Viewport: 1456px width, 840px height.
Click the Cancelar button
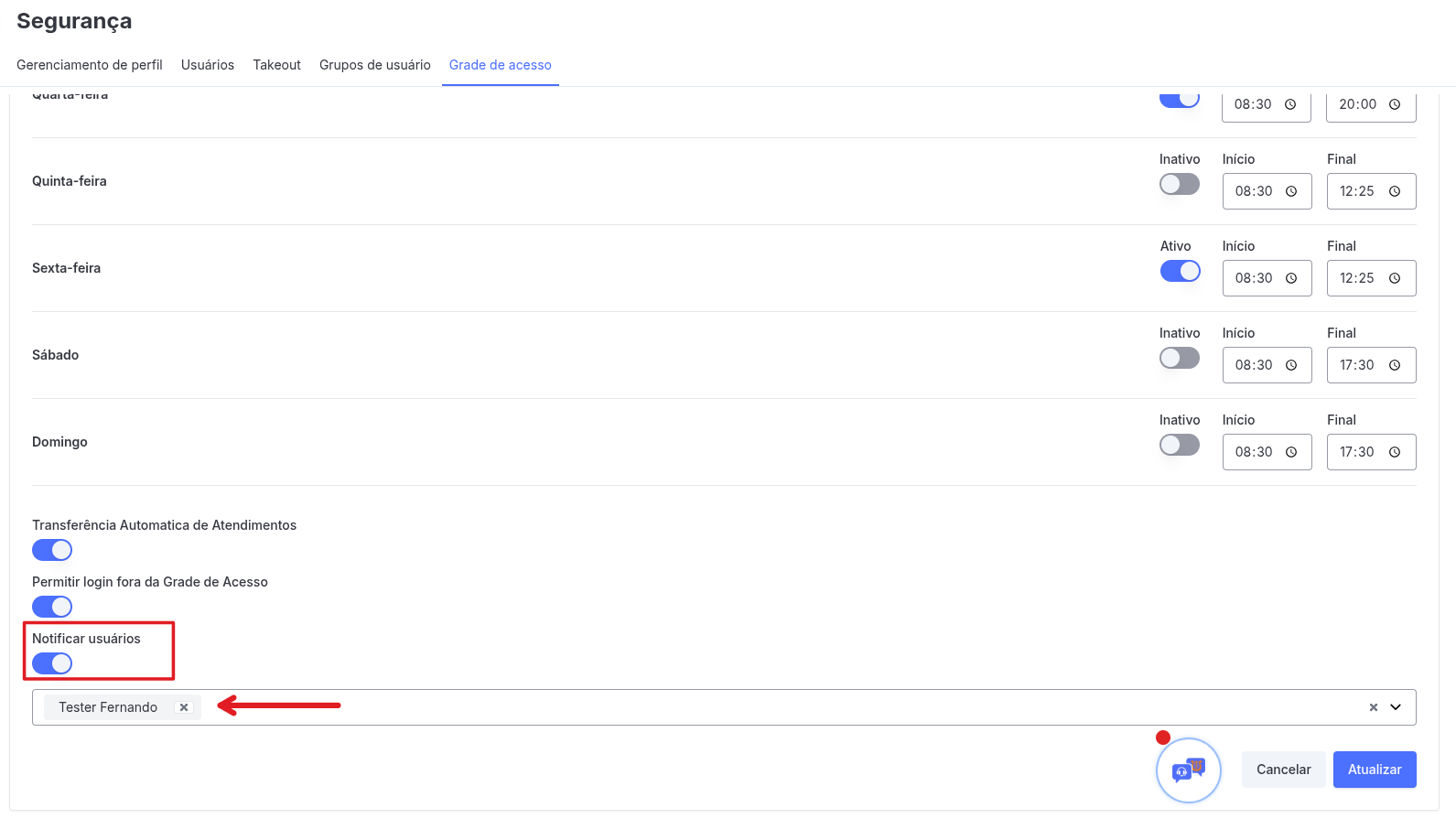click(1283, 770)
